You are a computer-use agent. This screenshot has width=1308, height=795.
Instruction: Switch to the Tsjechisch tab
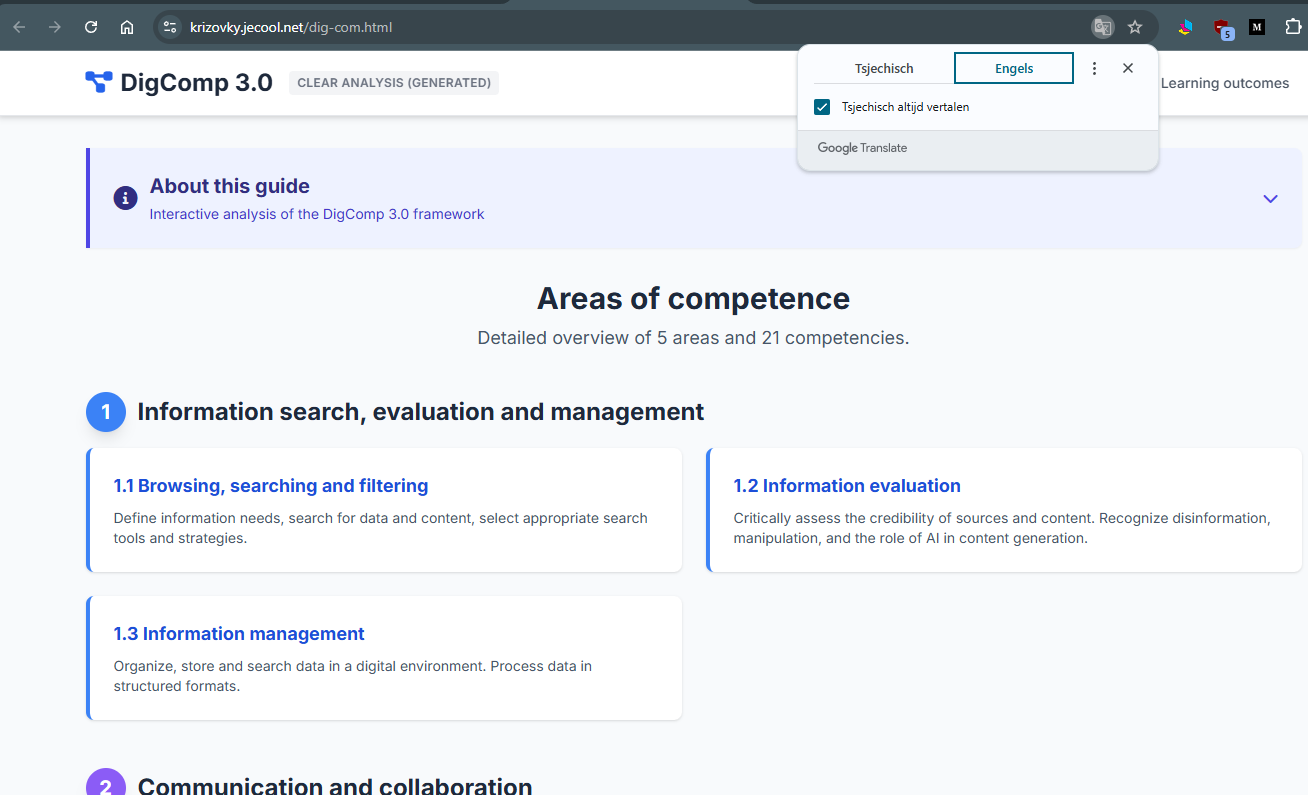884,68
